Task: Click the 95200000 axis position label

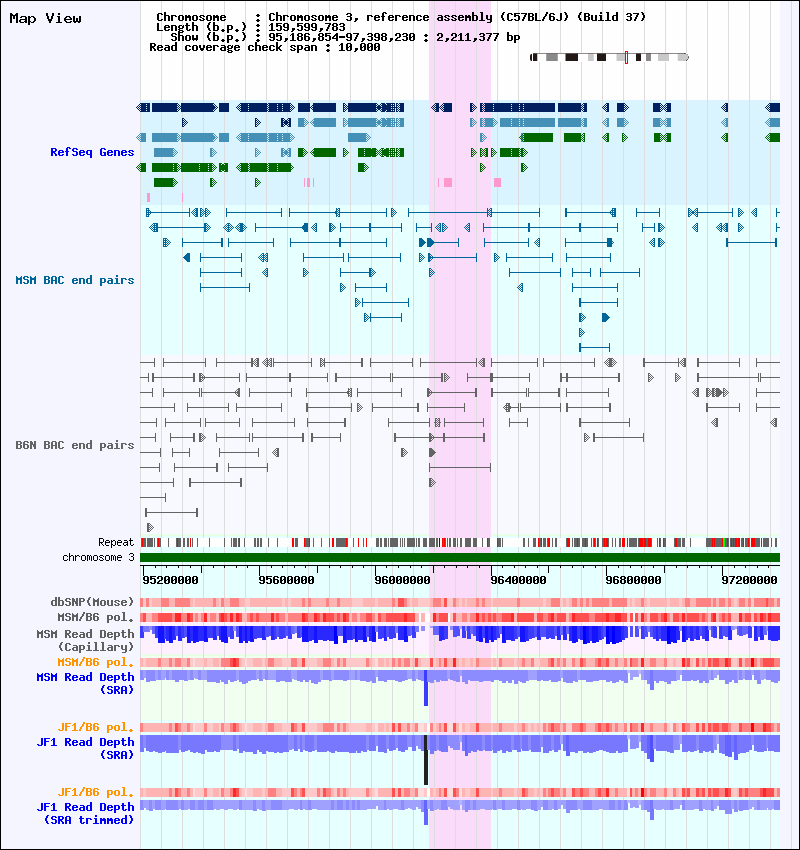Action: pyautogui.click(x=170, y=580)
